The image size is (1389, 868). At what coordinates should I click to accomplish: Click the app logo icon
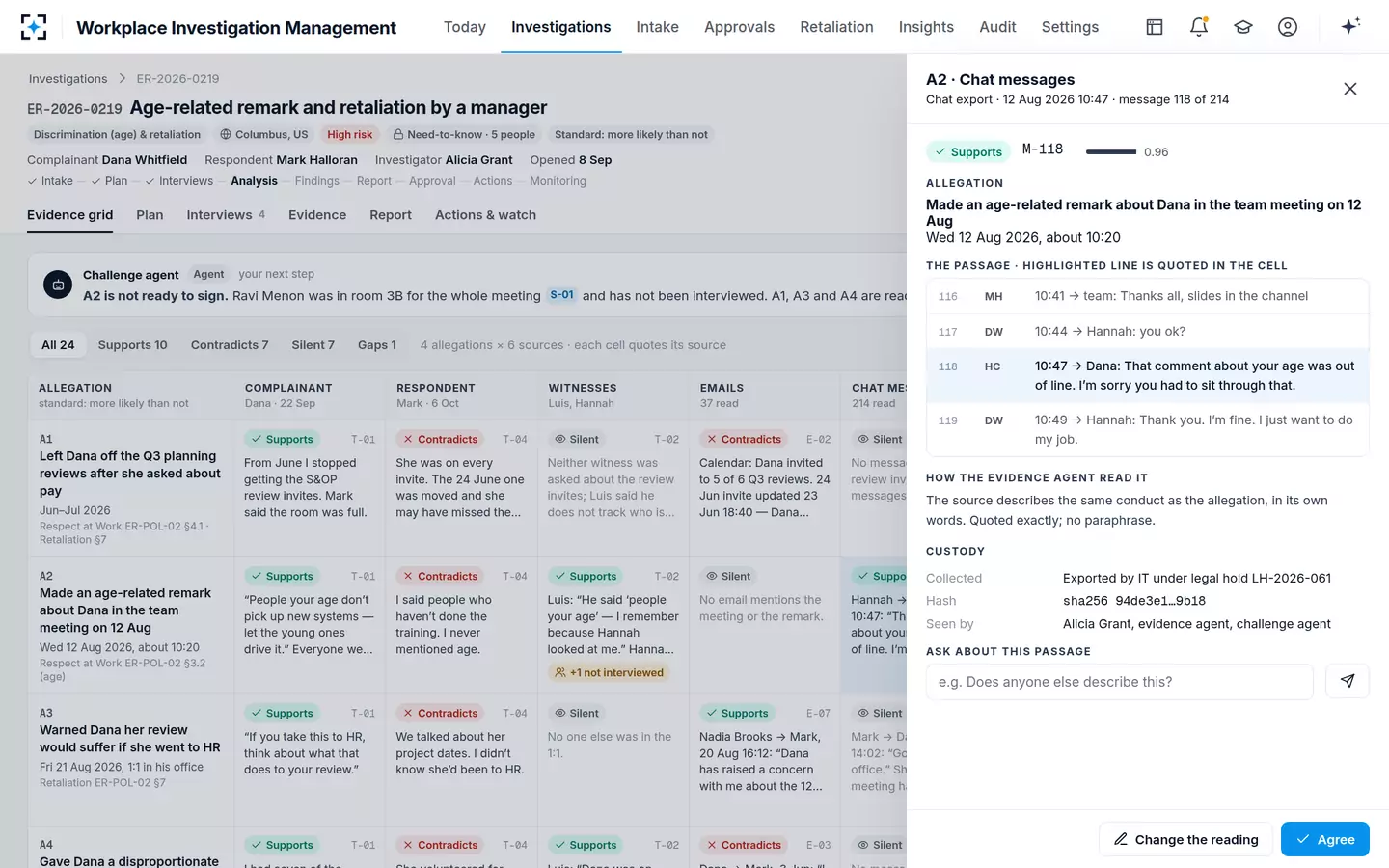pyautogui.click(x=34, y=27)
